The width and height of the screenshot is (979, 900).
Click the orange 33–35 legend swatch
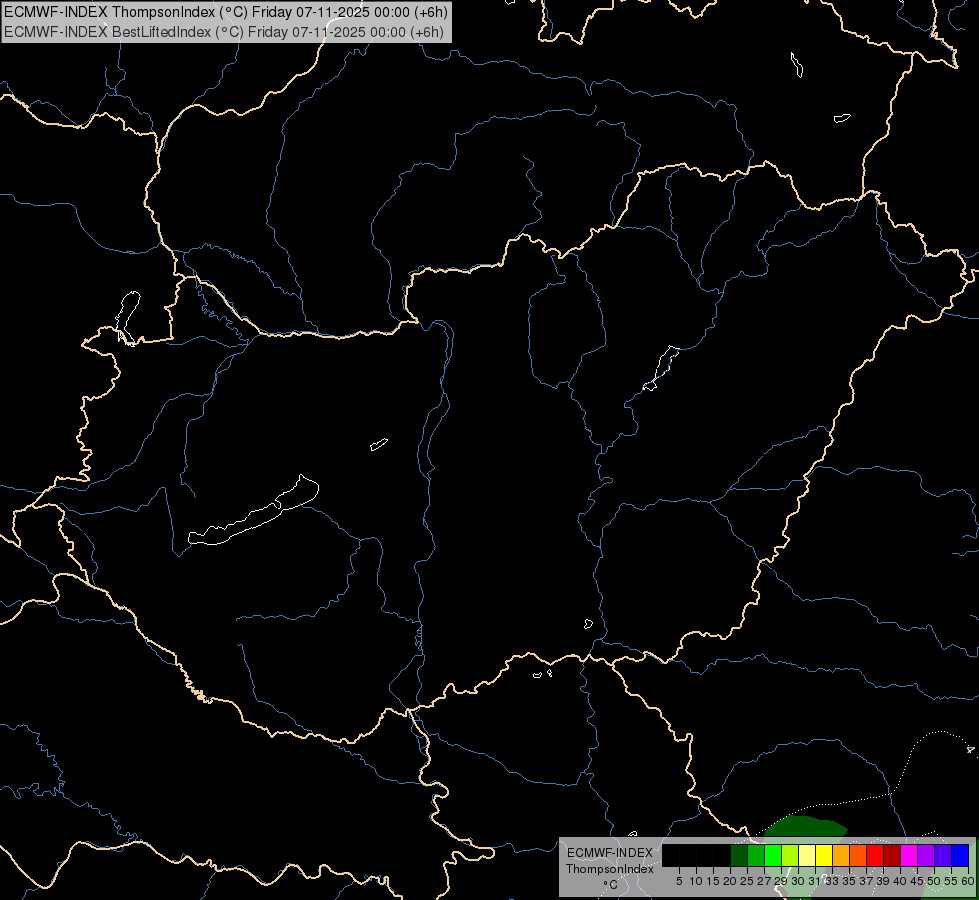tap(841, 855)
